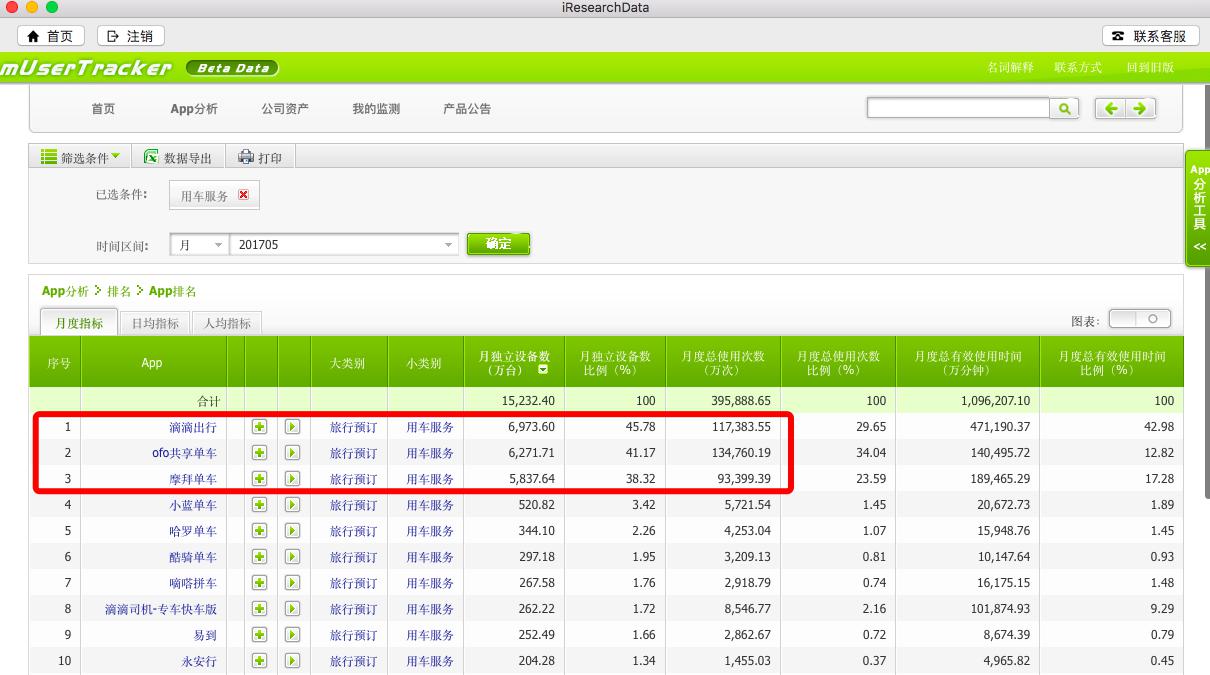Open the 月 period type dropdown
The image size is (1210, 675).
[198, 245]
